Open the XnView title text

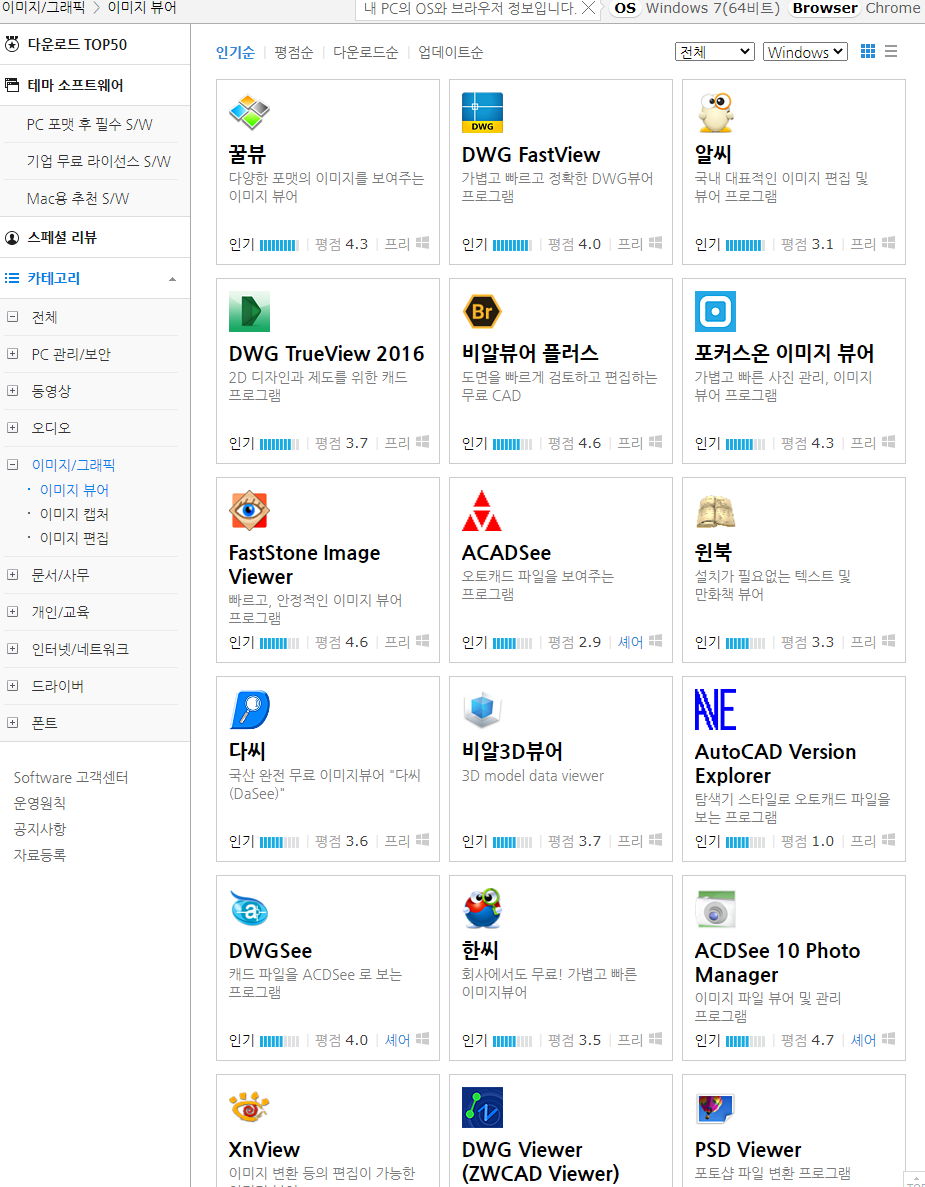264,1149
